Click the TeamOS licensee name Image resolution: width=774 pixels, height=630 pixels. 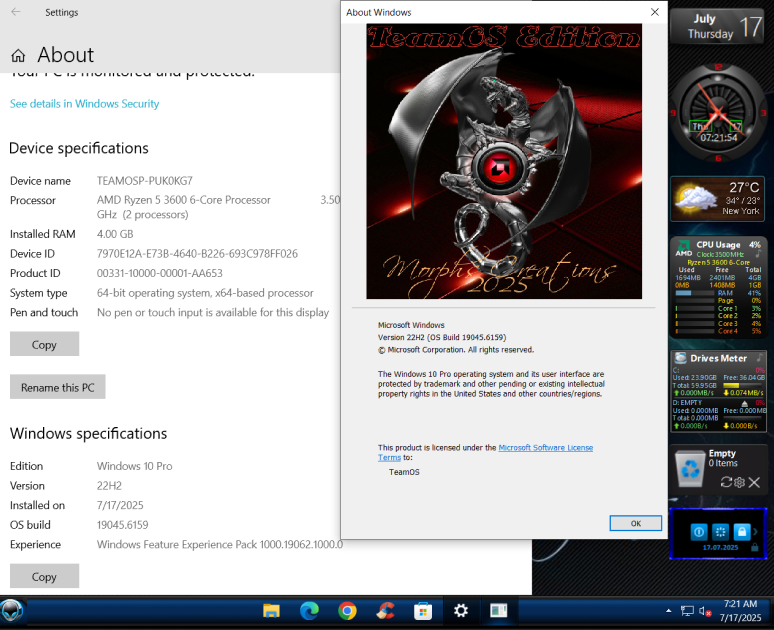(x=404, y=472)
